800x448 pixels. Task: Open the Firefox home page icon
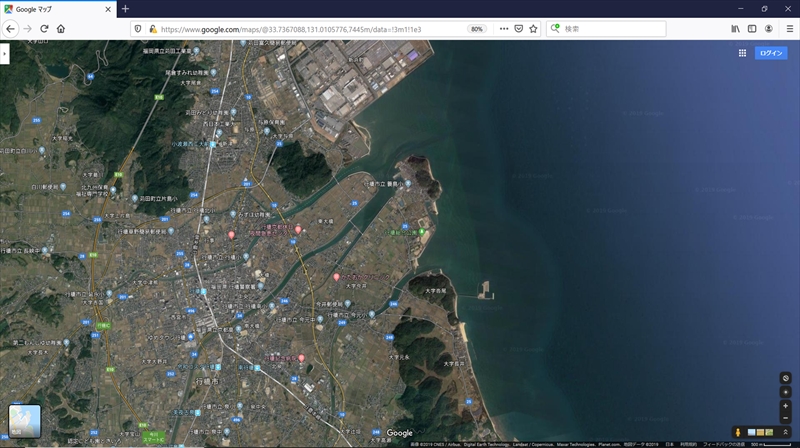(x=61, y=29)
